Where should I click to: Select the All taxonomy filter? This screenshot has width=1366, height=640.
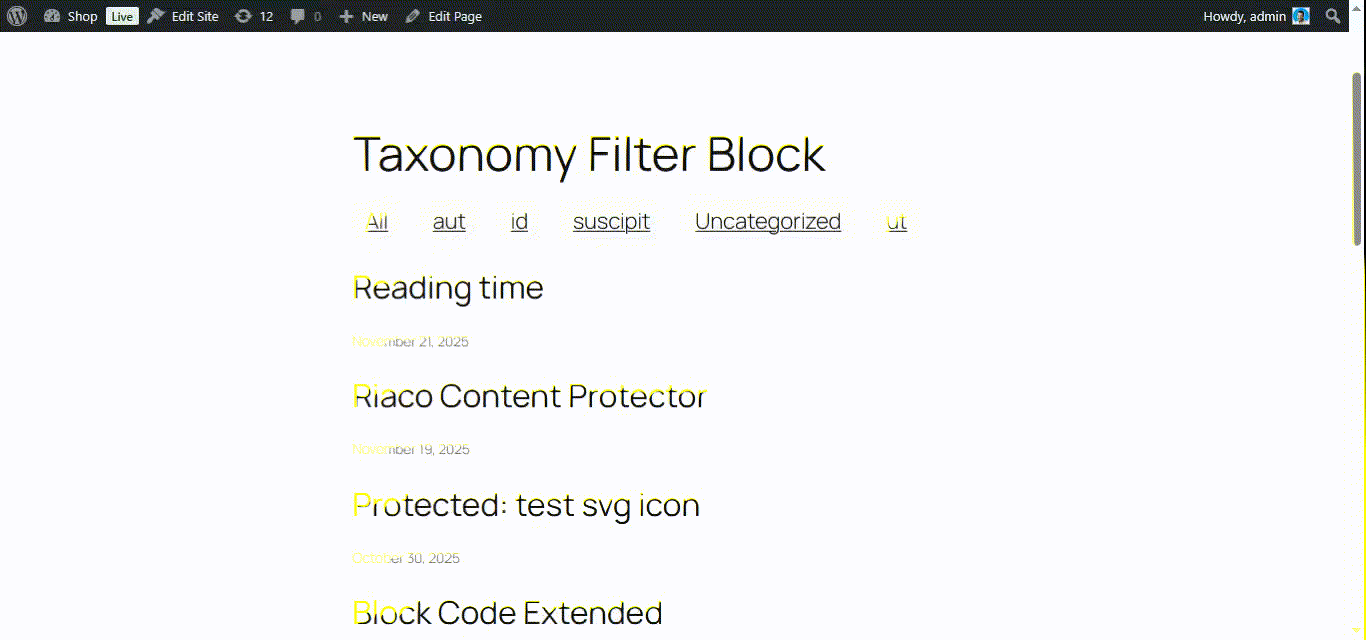coord(377,221)
